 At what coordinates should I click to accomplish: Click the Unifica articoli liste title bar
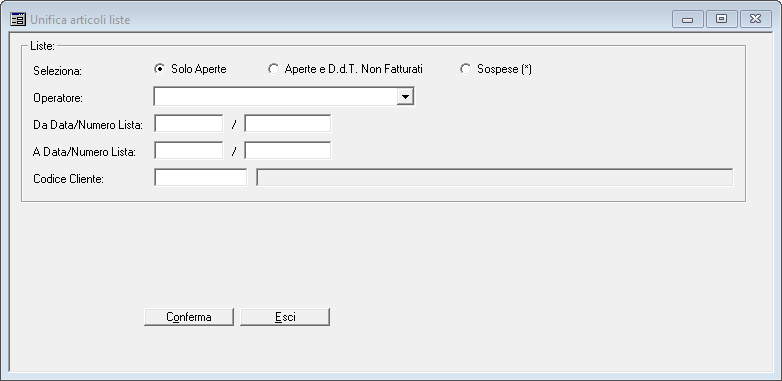coord(349,19)
